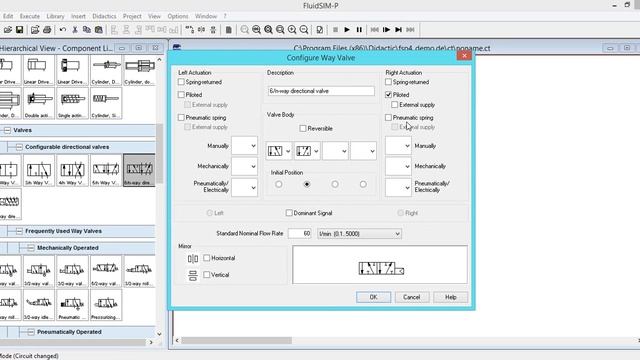Screen dimensions: 640x360
Task: Select the highlighted 6/n-way directional valve component
Action: coord(139,171)
